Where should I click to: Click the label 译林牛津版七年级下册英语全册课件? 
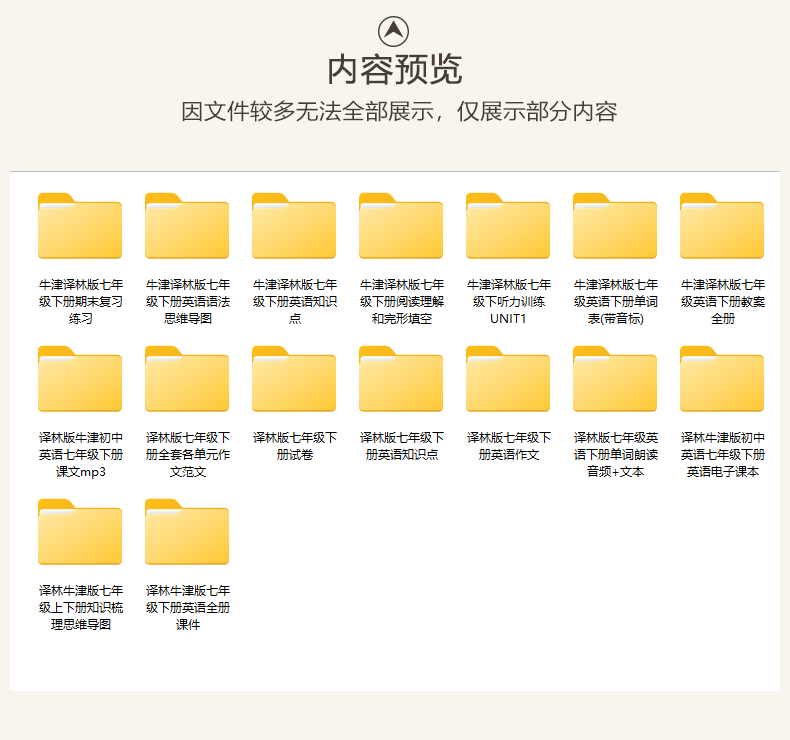click(187, 608)
